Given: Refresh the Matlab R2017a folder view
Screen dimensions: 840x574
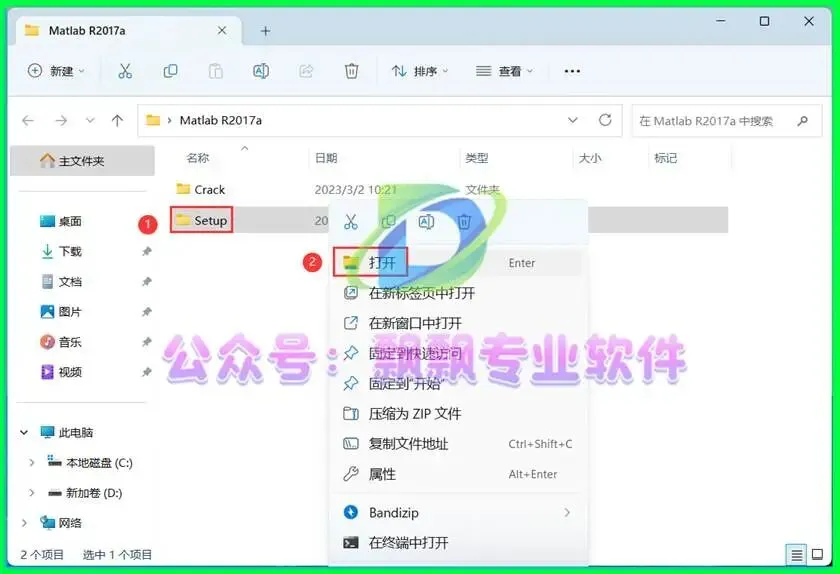Looking at the screenshot, I should coord(605,120).
